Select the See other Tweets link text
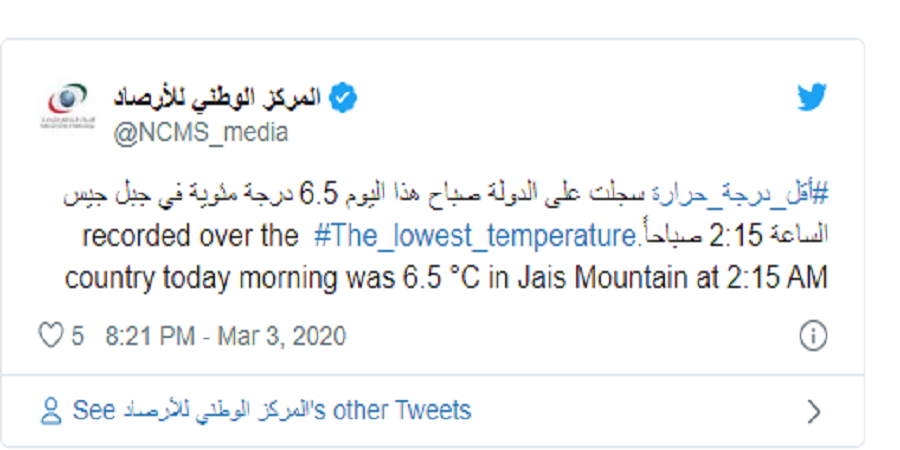This screenshot has width=900, height=450. point(271,411)
